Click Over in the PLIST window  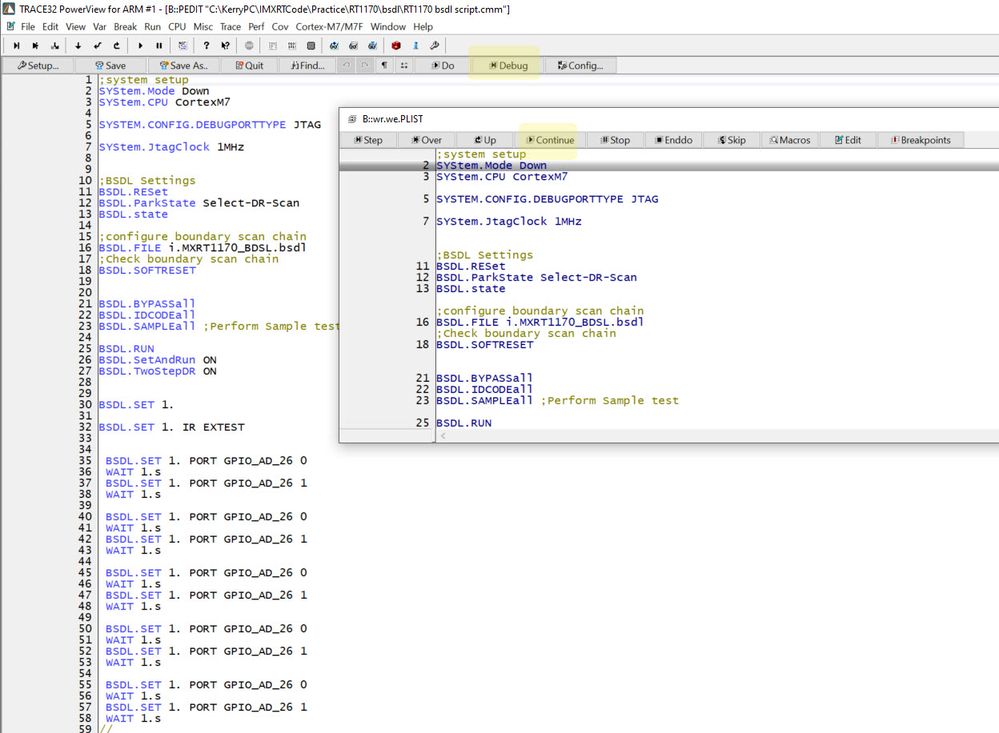pos(426,140)
